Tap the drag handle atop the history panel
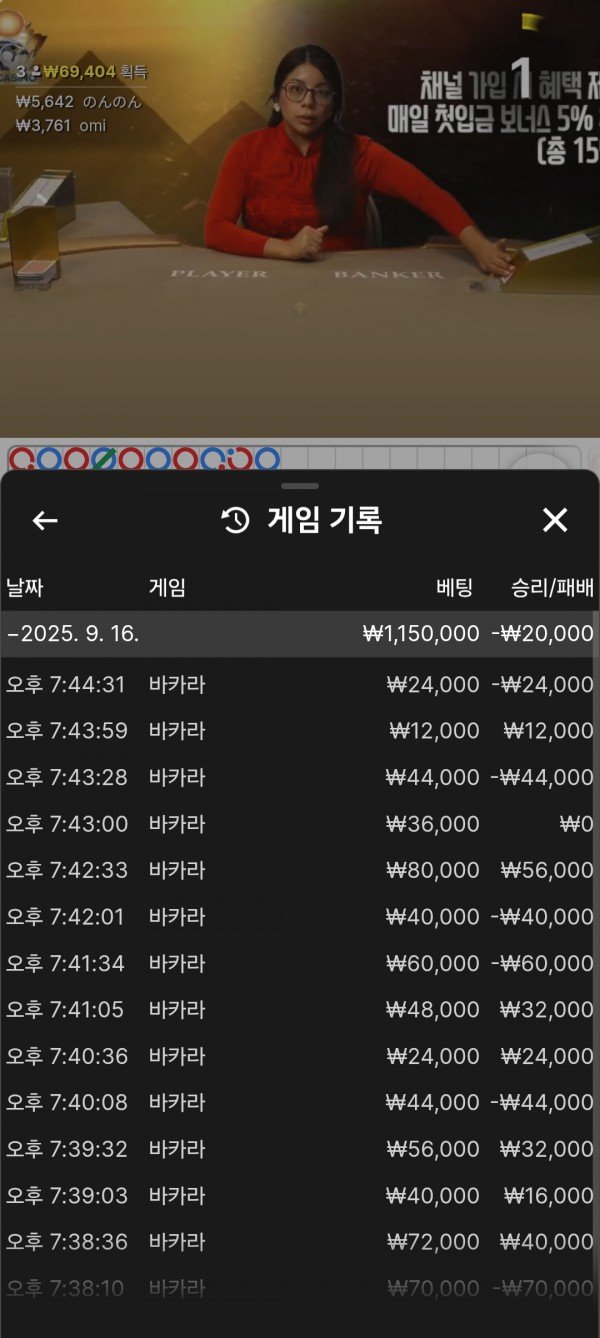The height and width of the screenshot is (1338, 600). tap(300, 486)
